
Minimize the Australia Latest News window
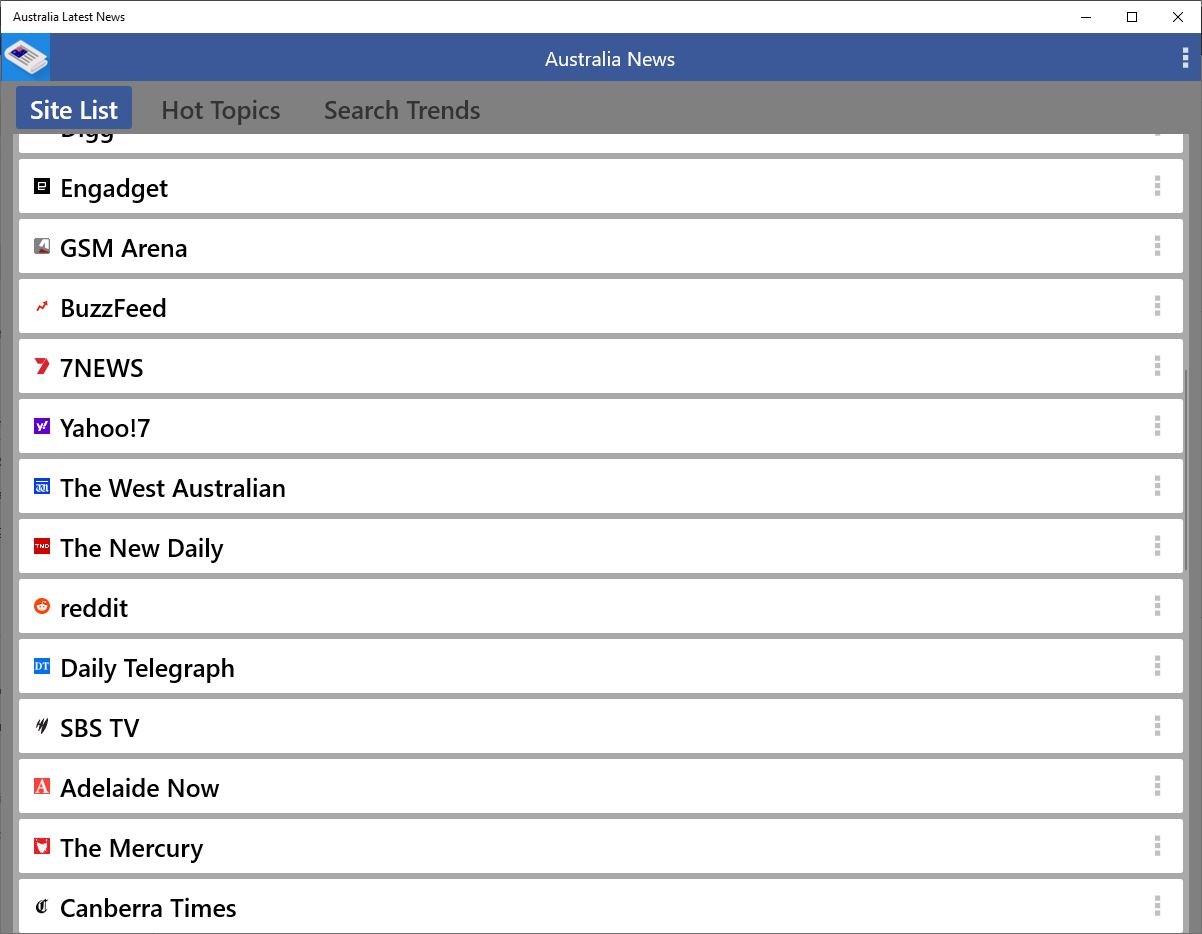[1086, 17]
